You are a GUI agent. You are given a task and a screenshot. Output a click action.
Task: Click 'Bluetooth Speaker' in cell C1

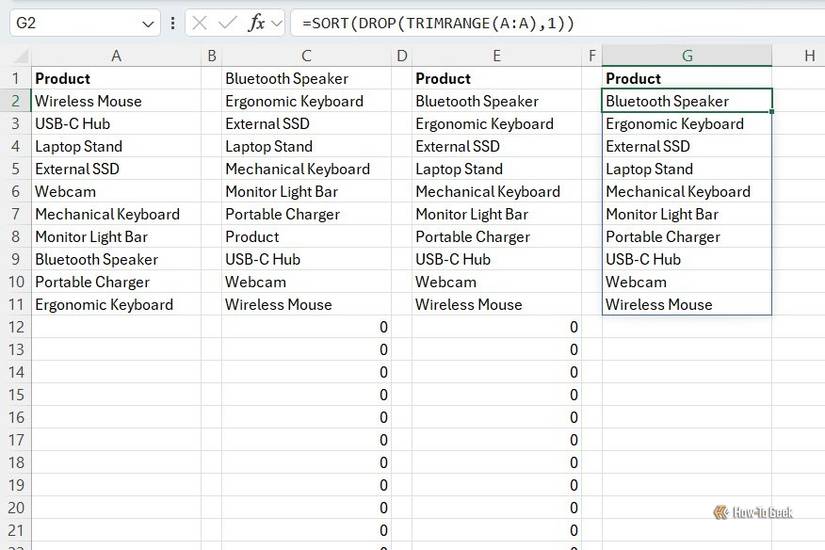tap(287, 78)
